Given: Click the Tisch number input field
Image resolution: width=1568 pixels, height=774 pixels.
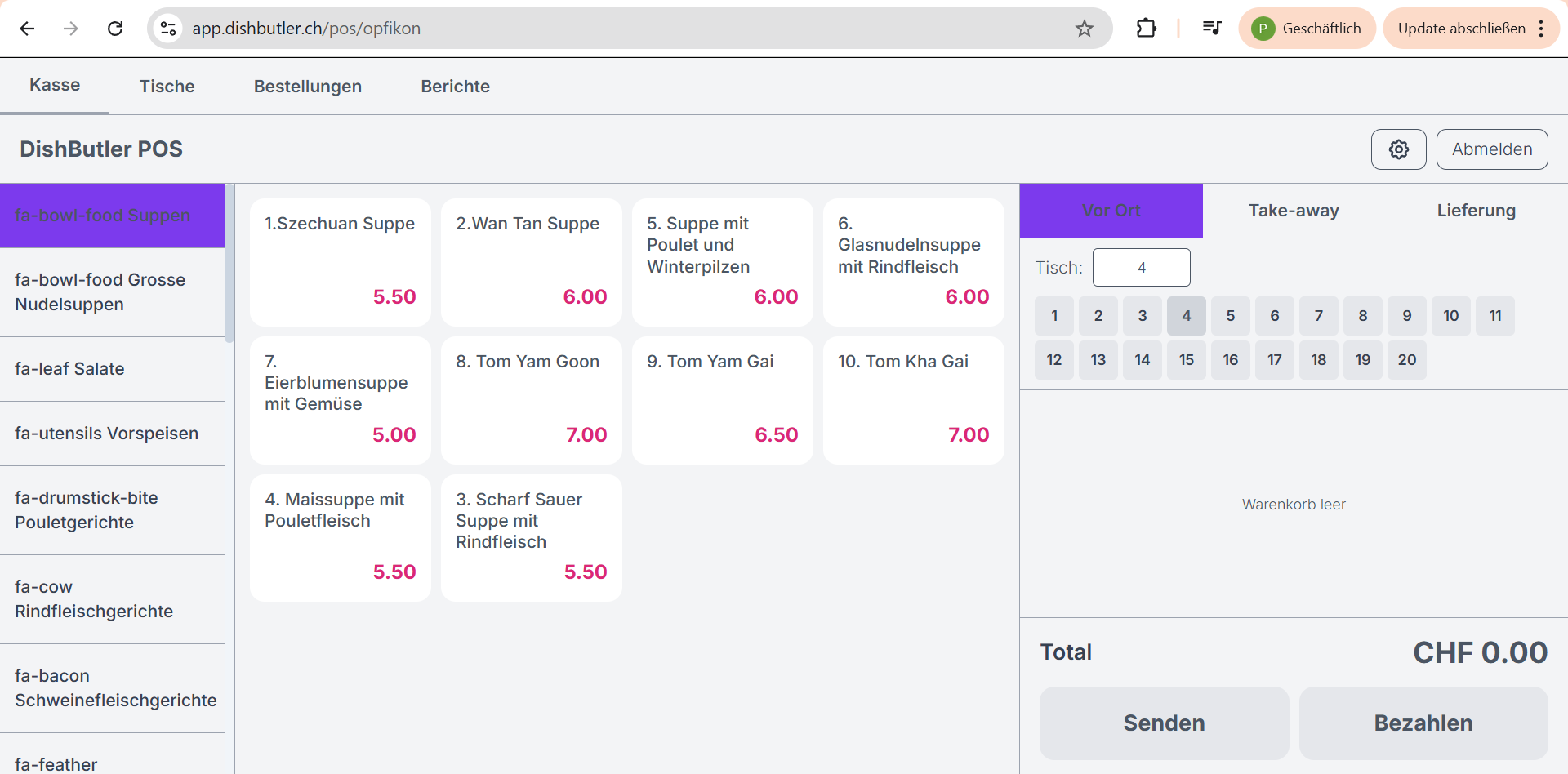Looking at the screenshot, I should pyautogui.click(x=1141, y=268).
